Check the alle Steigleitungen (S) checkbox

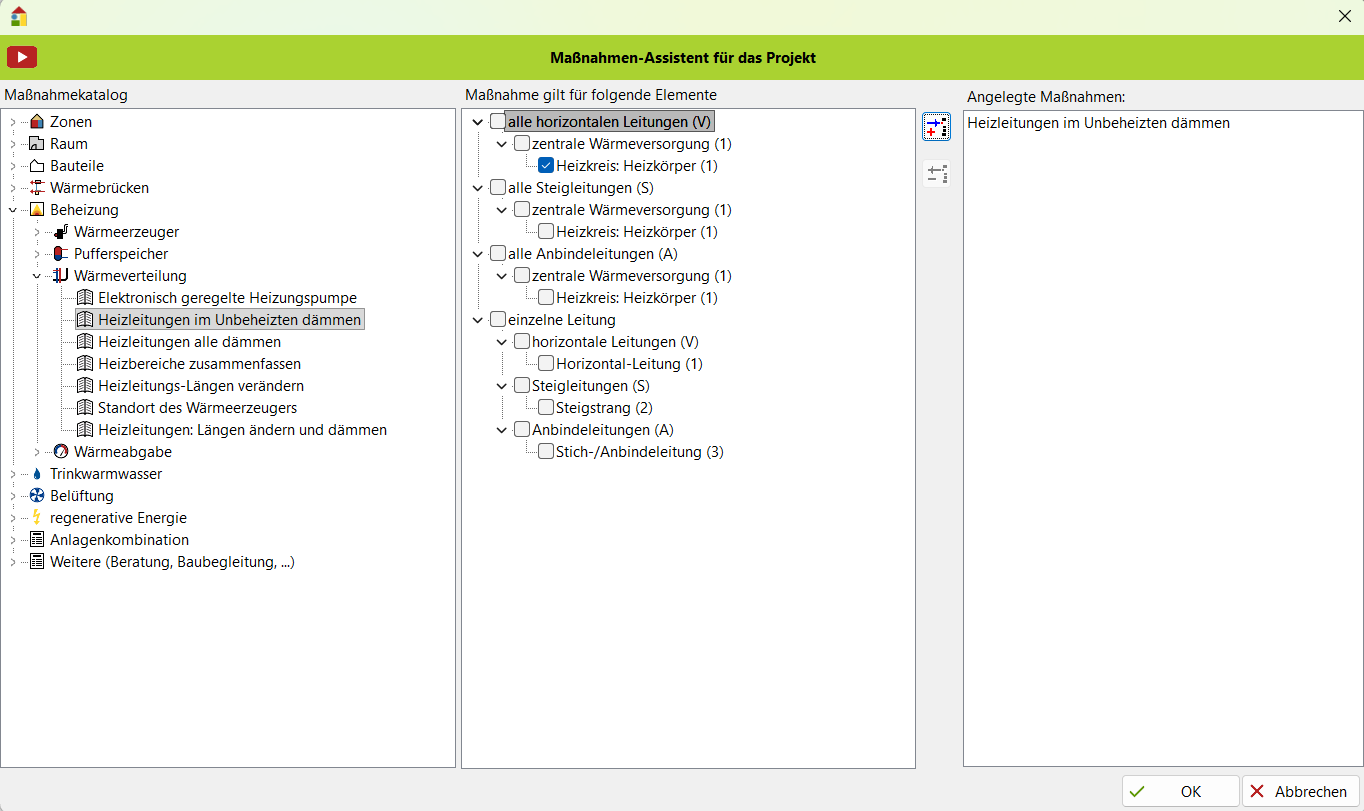pos(497,188)
